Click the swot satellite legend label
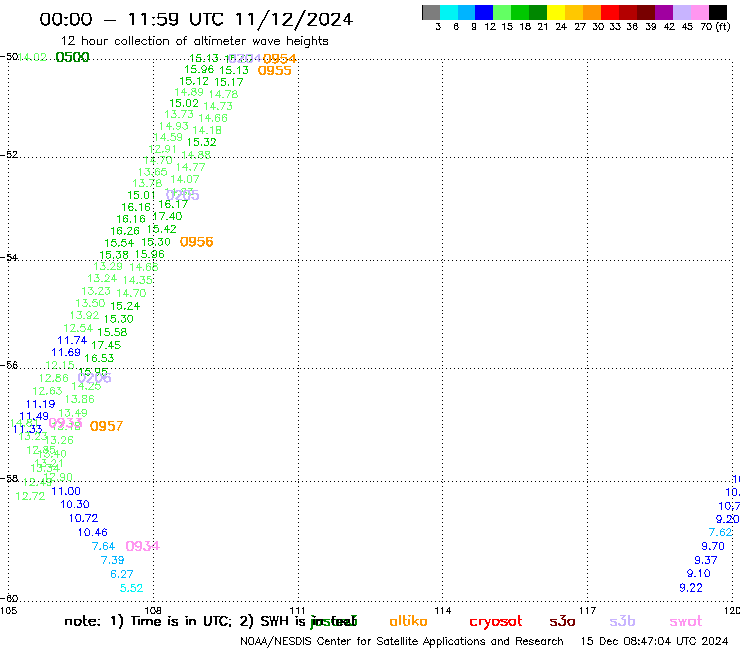 point(686,621)
